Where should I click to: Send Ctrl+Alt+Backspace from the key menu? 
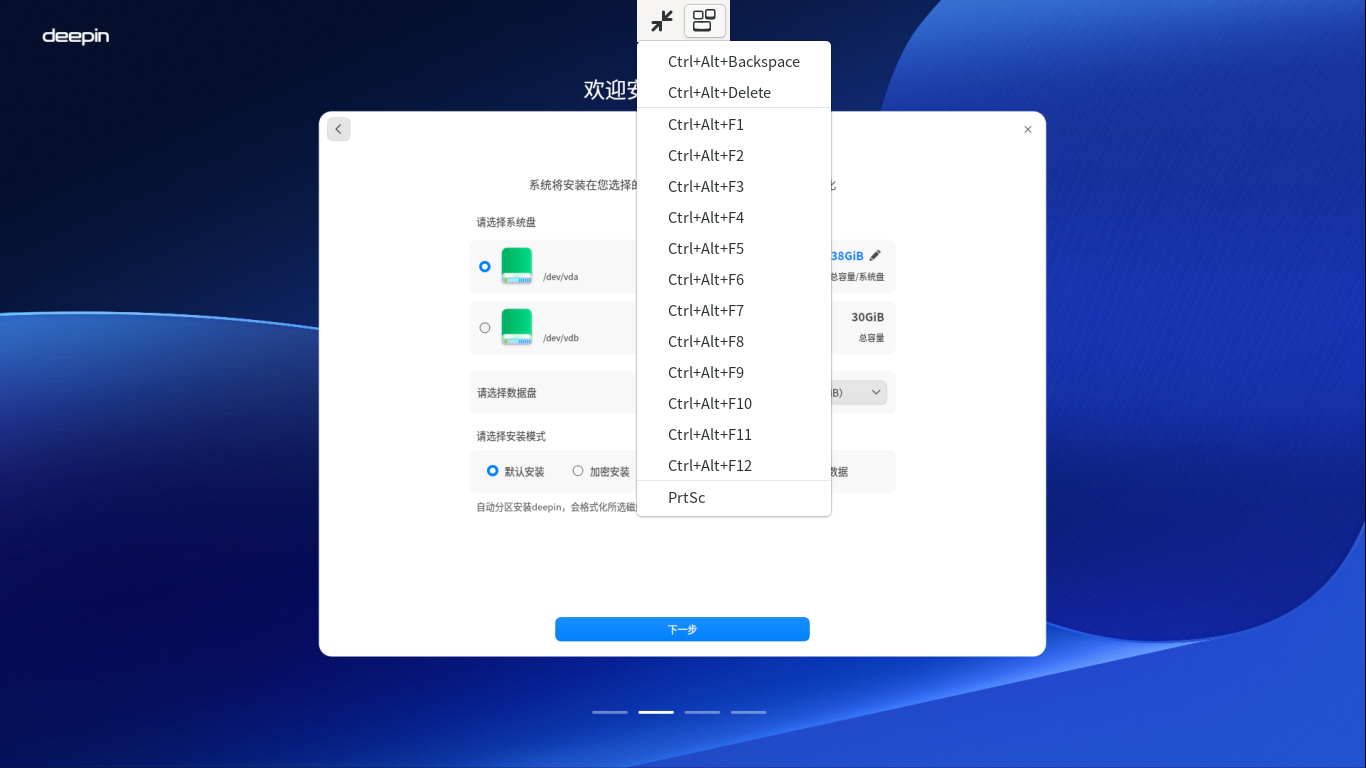coord(734,61)
